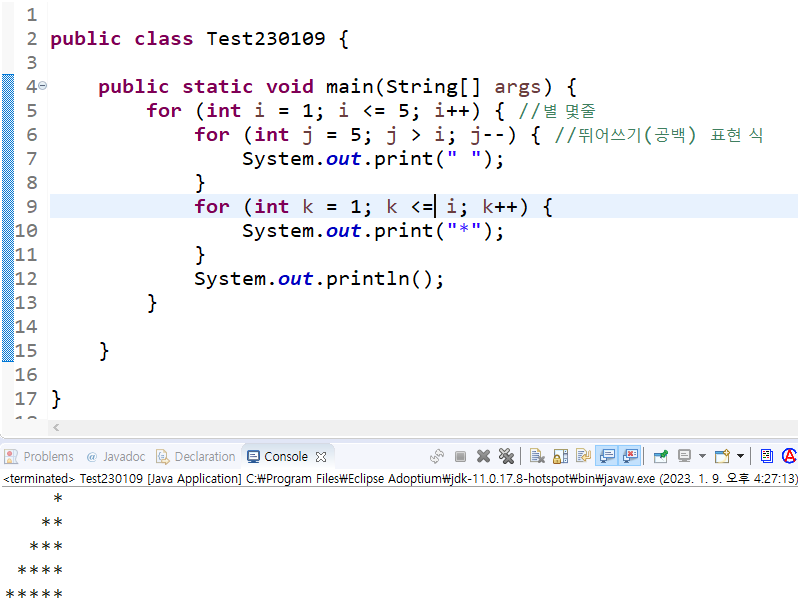Select the Console tab
Image resolution: width=798 pixels, height=611 pixels.
[286, 457]
